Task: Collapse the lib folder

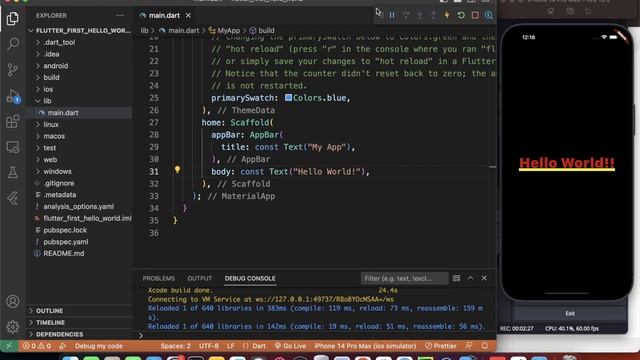Action: tap(47, 101)
